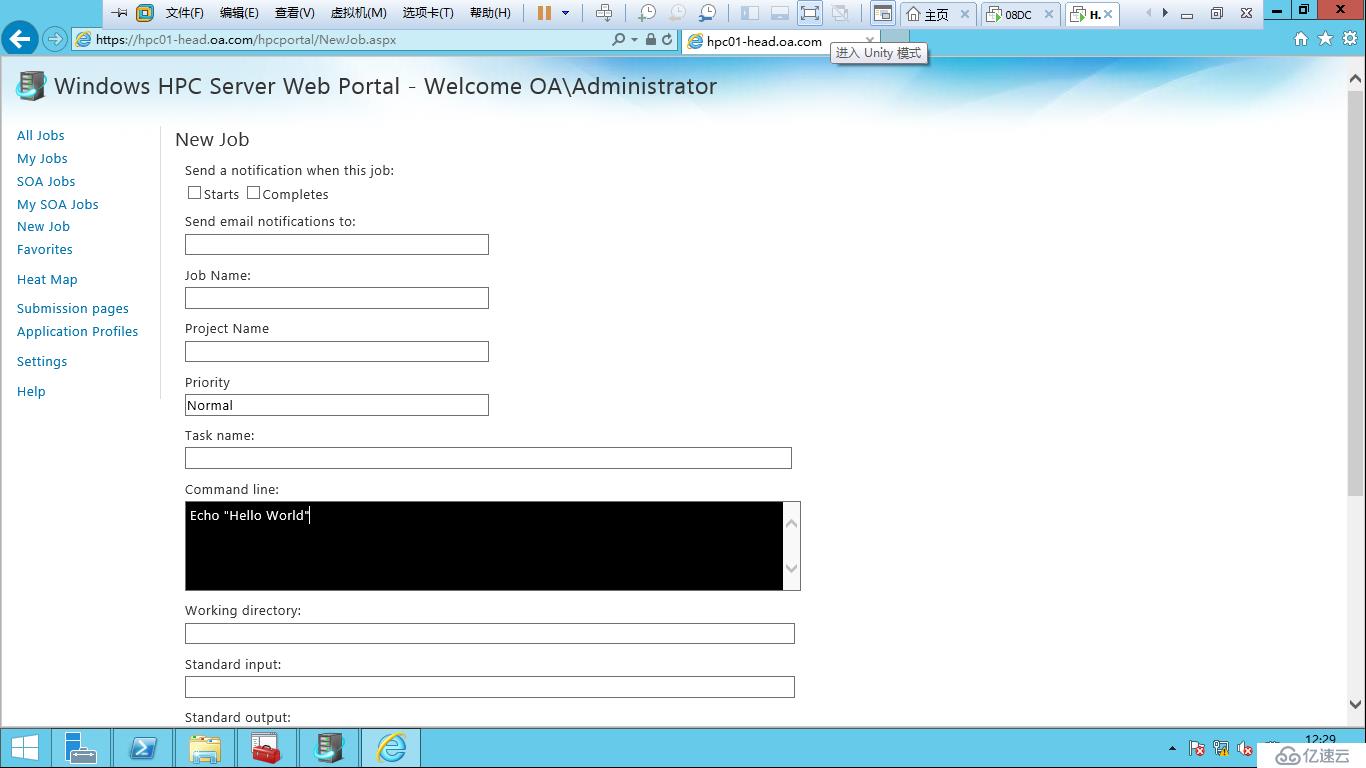Open the 查看(V) menu
The width and height of the screenshot is (1366, 768).
pyautogui.click(x=294, y=13)
